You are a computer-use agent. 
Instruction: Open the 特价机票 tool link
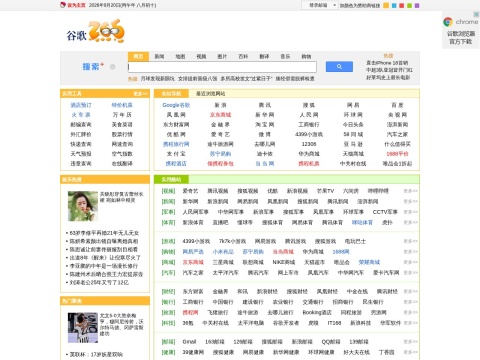pos(122,105)
